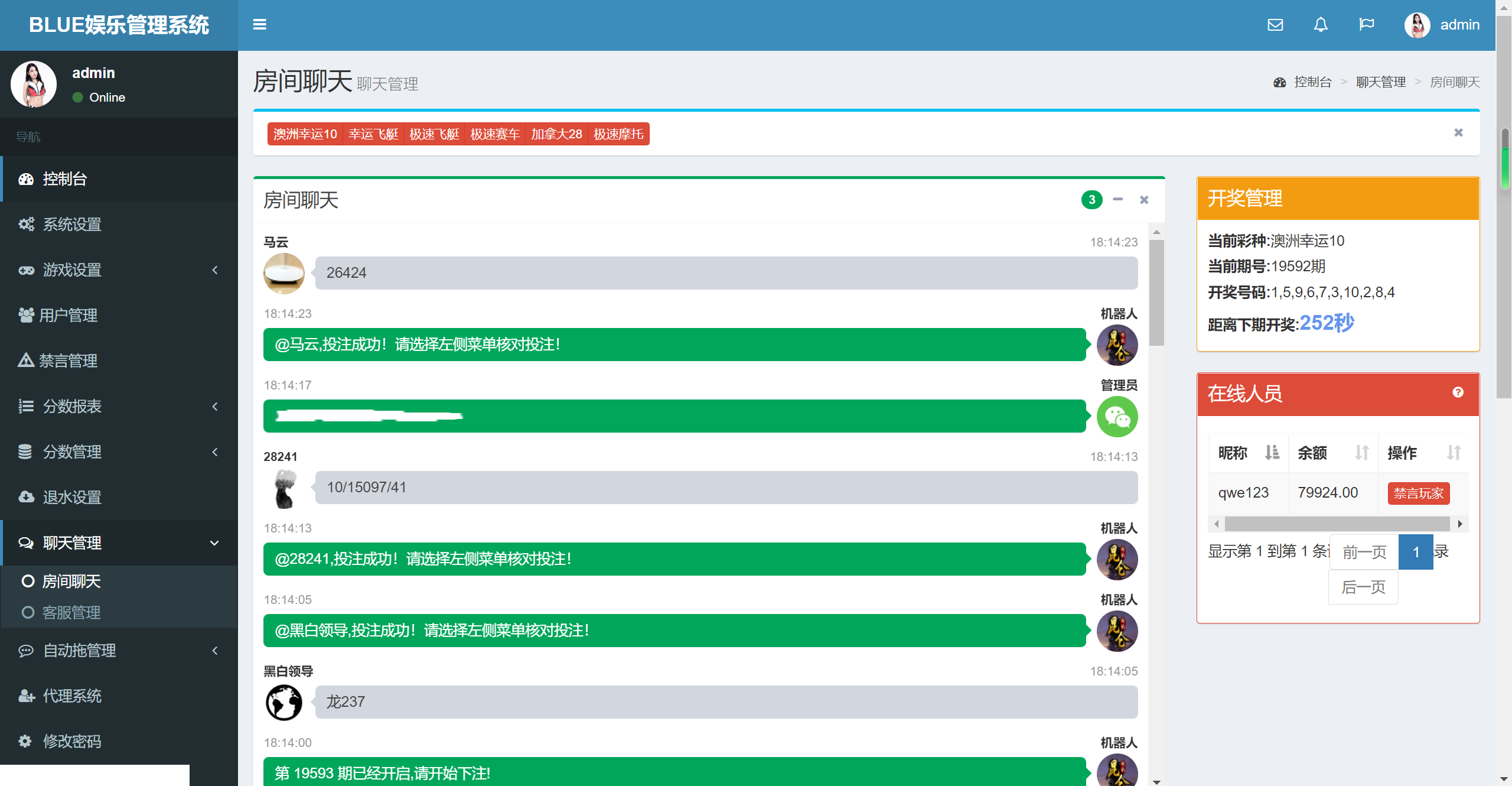Image resolution: width=1512 pixels, height=786 pixels.
Task: Click the WeChat avatar of 管理员
Action: click(1117, 417)
